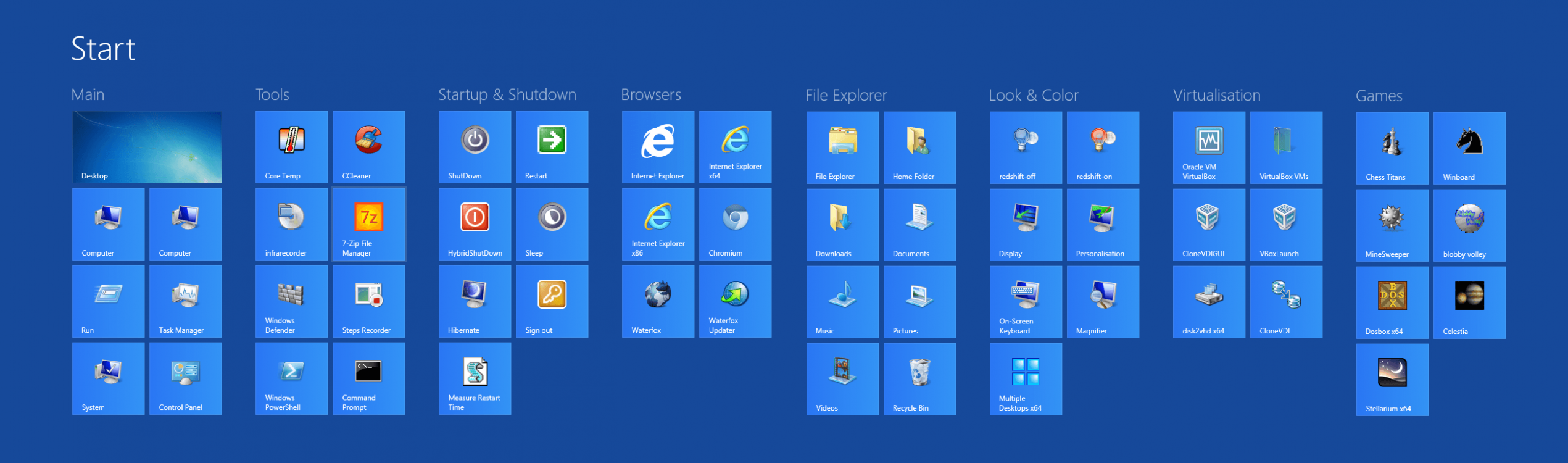This screenshot has height=463, width=1568.
Task: Launch the Chromium browser tile
Action: pos(735,224)
